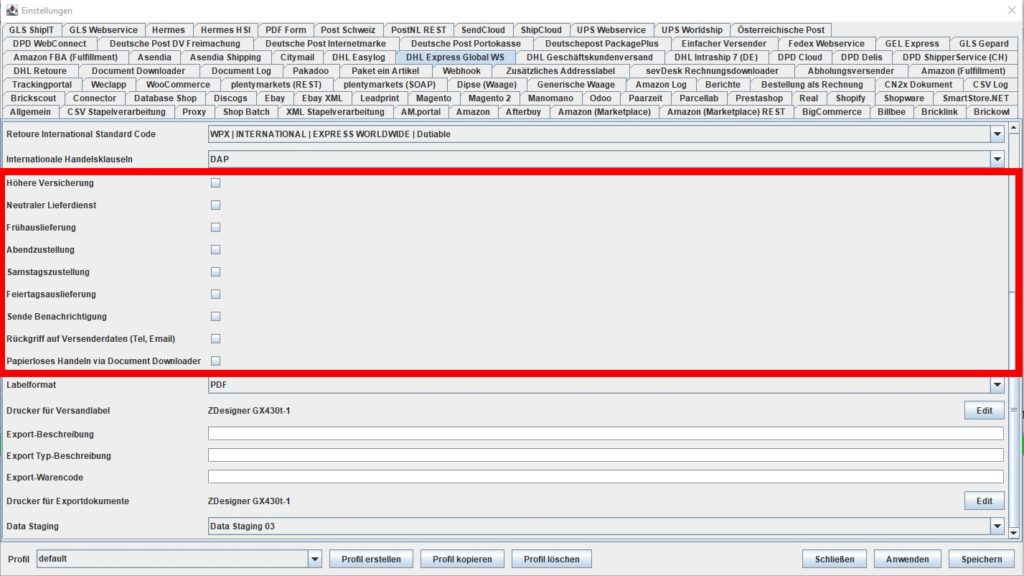Go to the Berichte tab

[722, 84]
